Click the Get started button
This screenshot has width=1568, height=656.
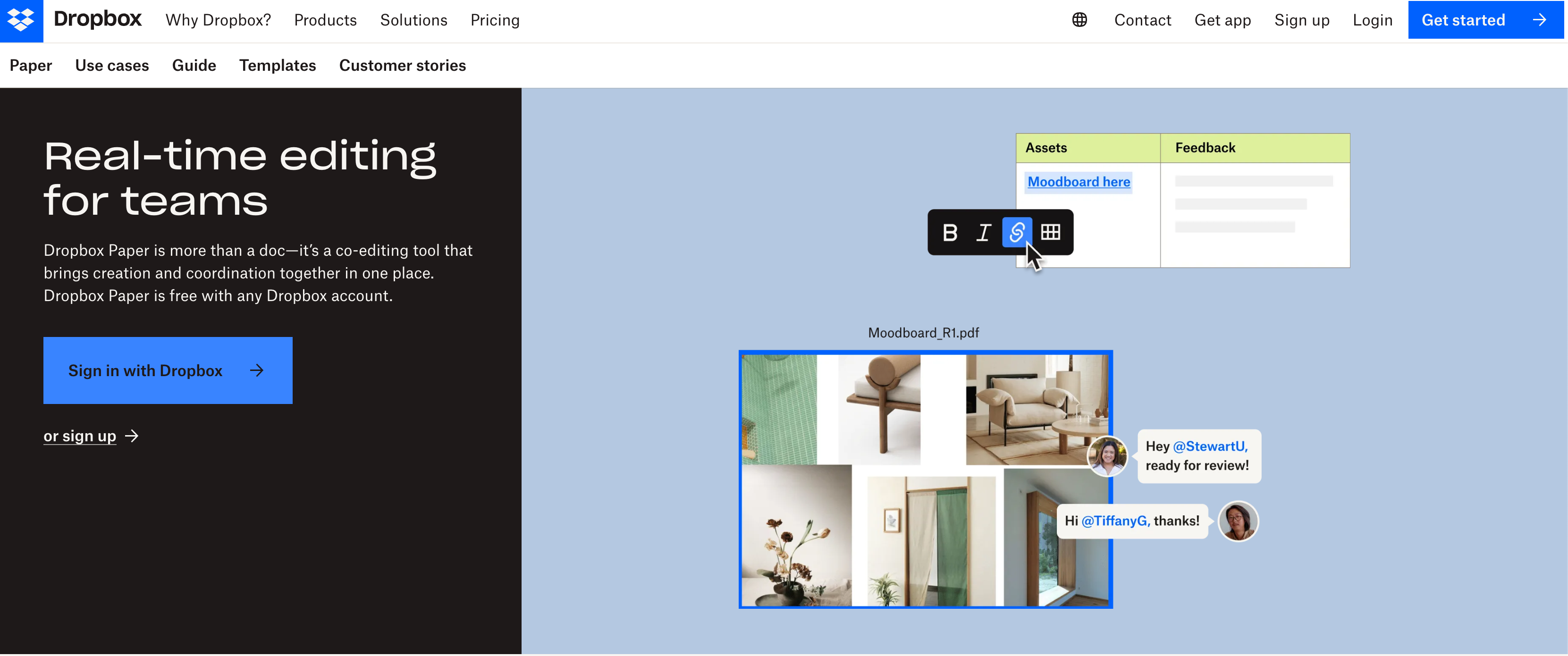tap(1486, 20)
